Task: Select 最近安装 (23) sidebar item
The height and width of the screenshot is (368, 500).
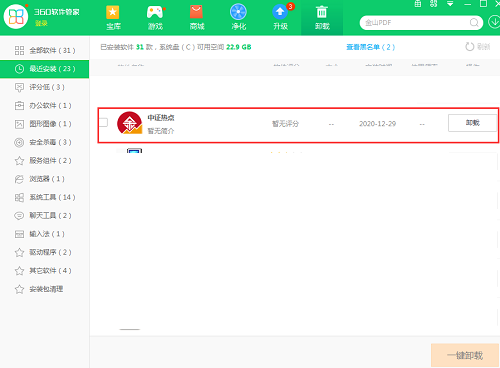Action: 45,69
